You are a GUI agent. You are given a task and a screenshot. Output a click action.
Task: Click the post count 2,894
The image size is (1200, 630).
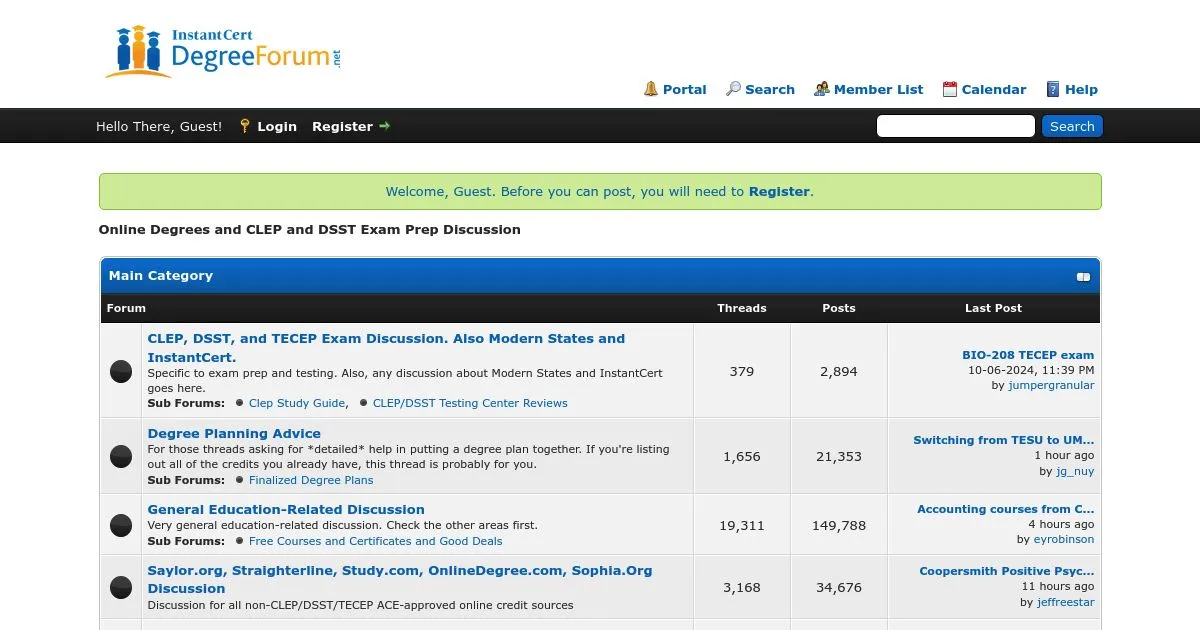pos(839,371)
